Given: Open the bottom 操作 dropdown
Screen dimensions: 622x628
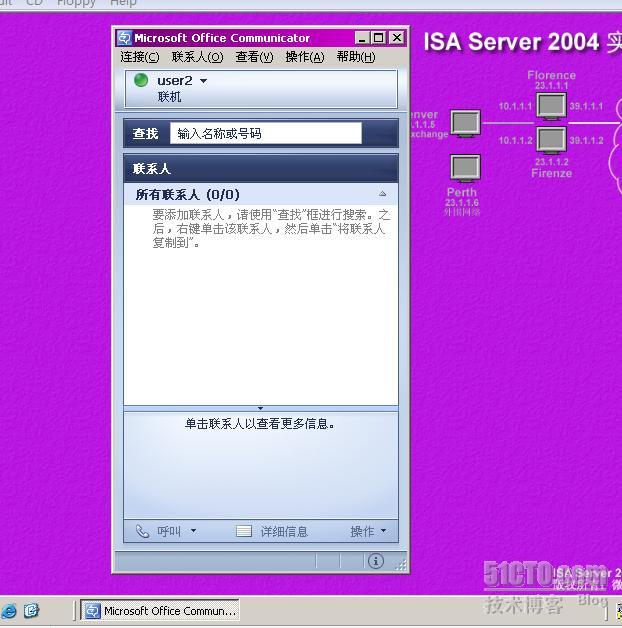Looking at the screenshot, I should 368,531.
